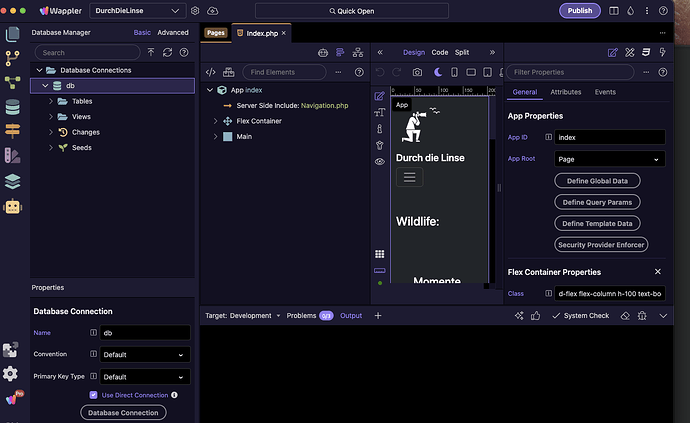This screenshot has width=690, height=423.
Task: Click the Primary Key Type dropdown
Action: 145,377
